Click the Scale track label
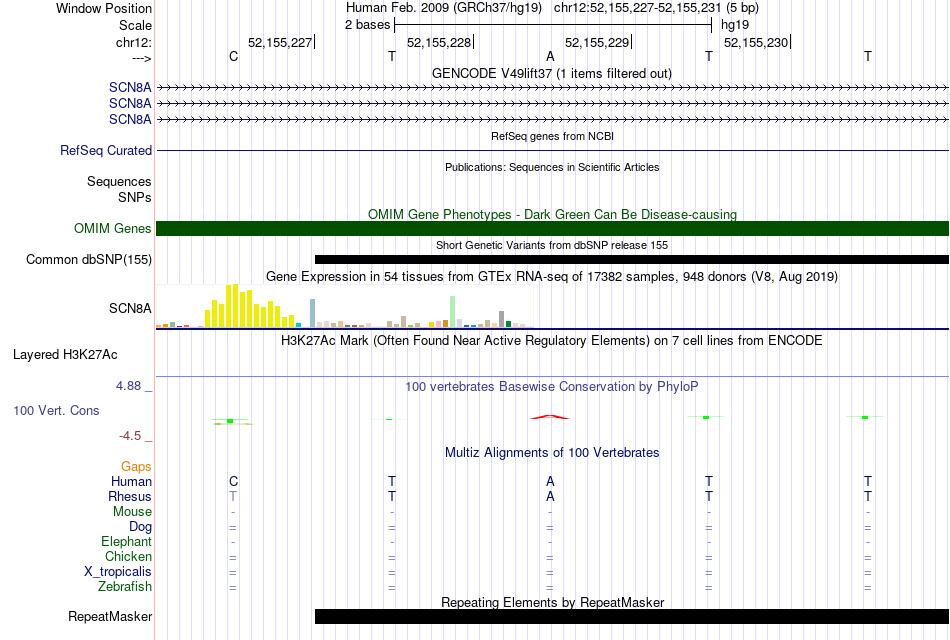This screenshot has height=640, width=950. click(x=135, y=25)
